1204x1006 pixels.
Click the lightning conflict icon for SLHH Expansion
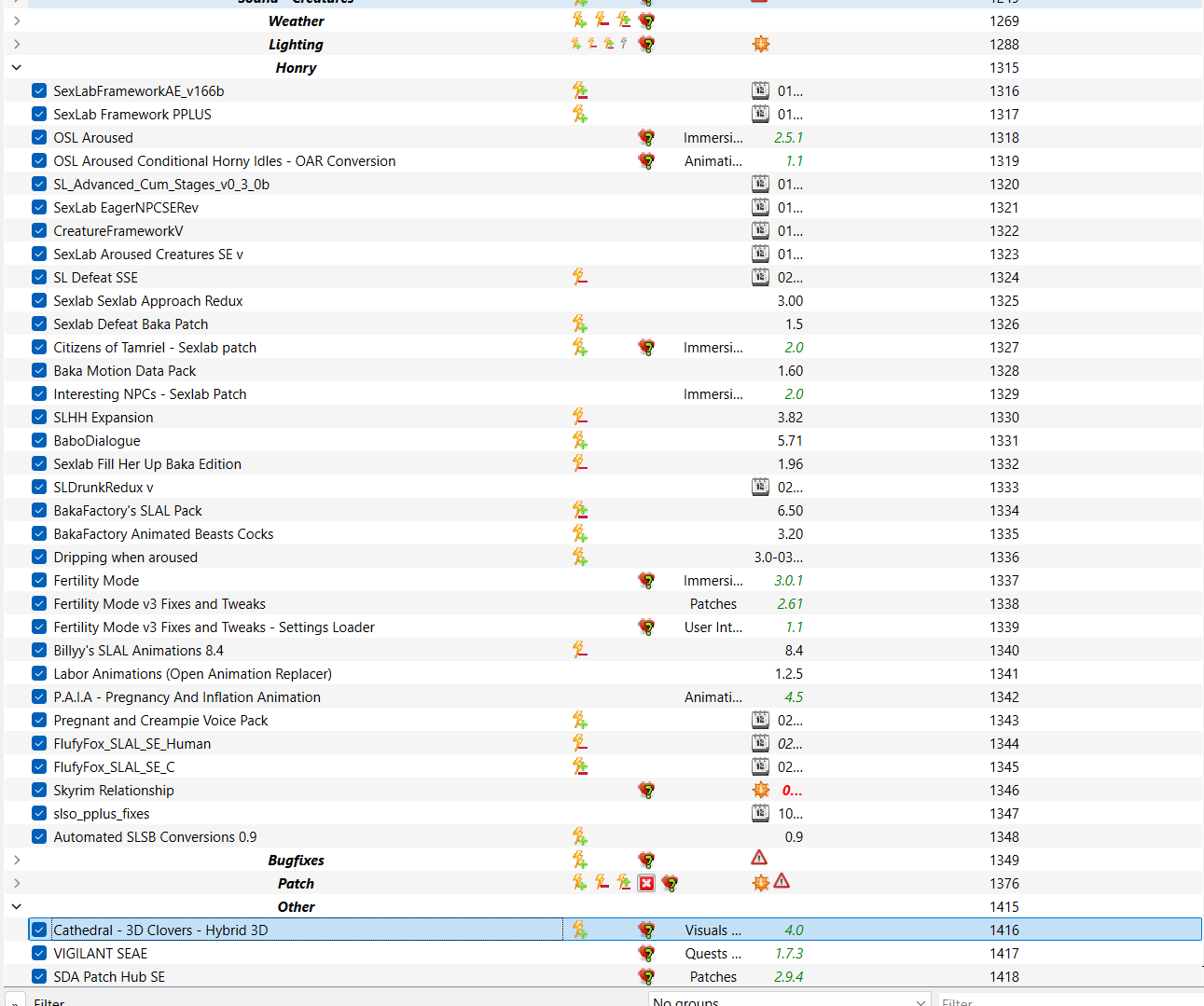coord(580,417)
